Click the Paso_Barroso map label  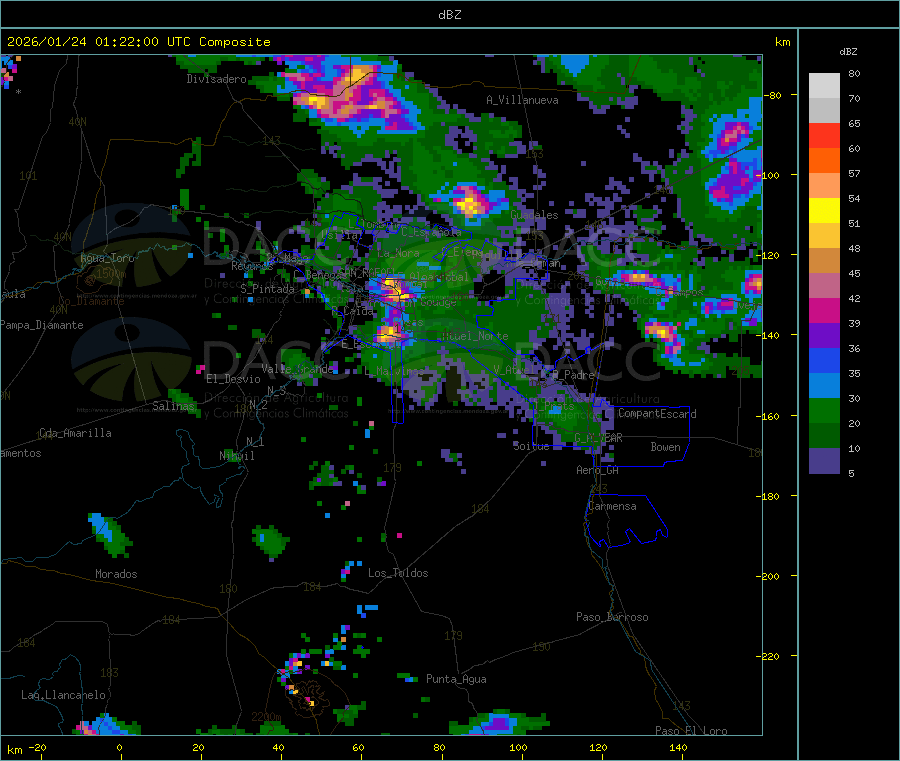click(x=612, y=617)
